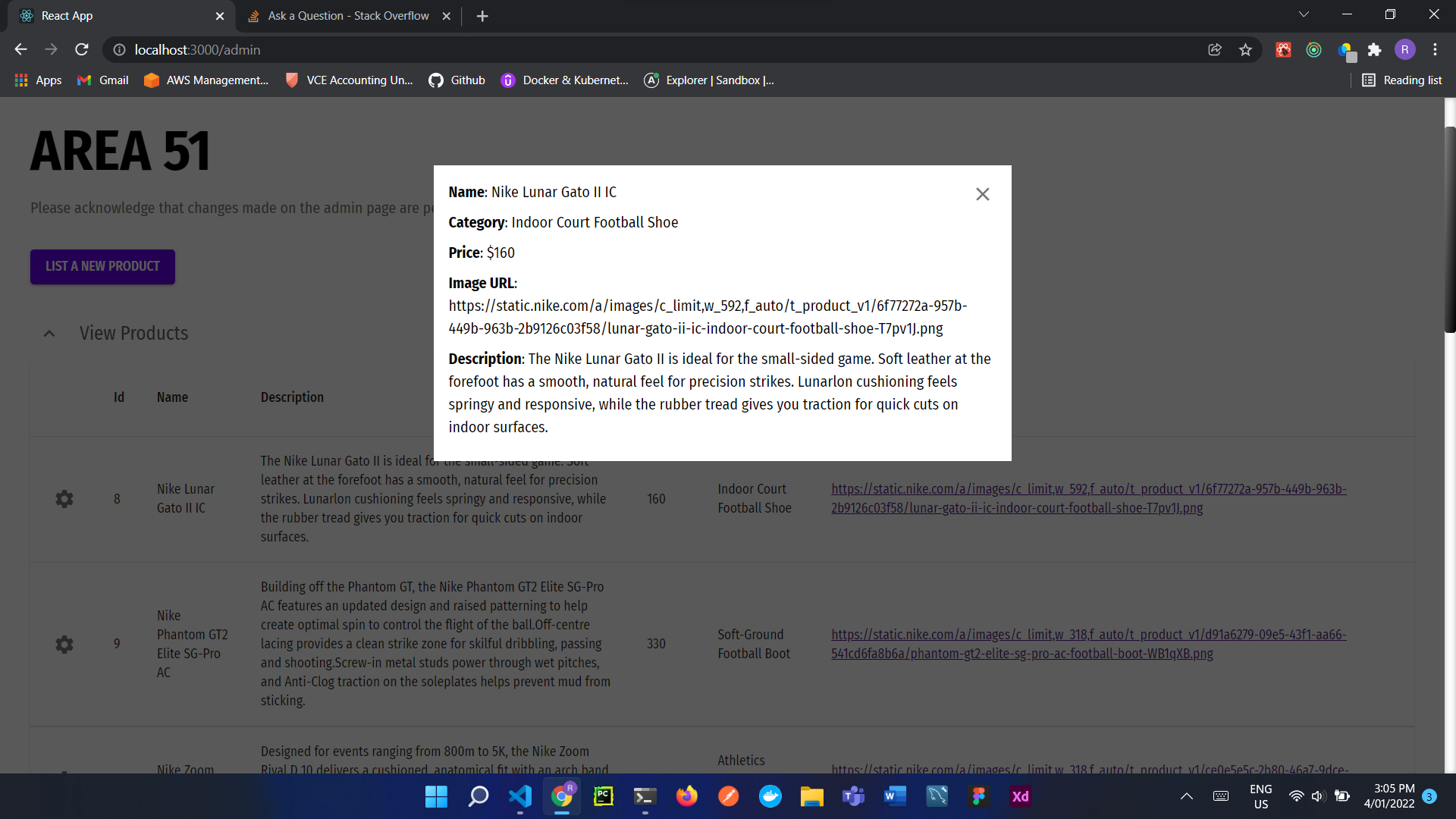This screenshot has width=1456, height=819.
Task: Expand the product listing accordion panel
Action: (48, 332)
